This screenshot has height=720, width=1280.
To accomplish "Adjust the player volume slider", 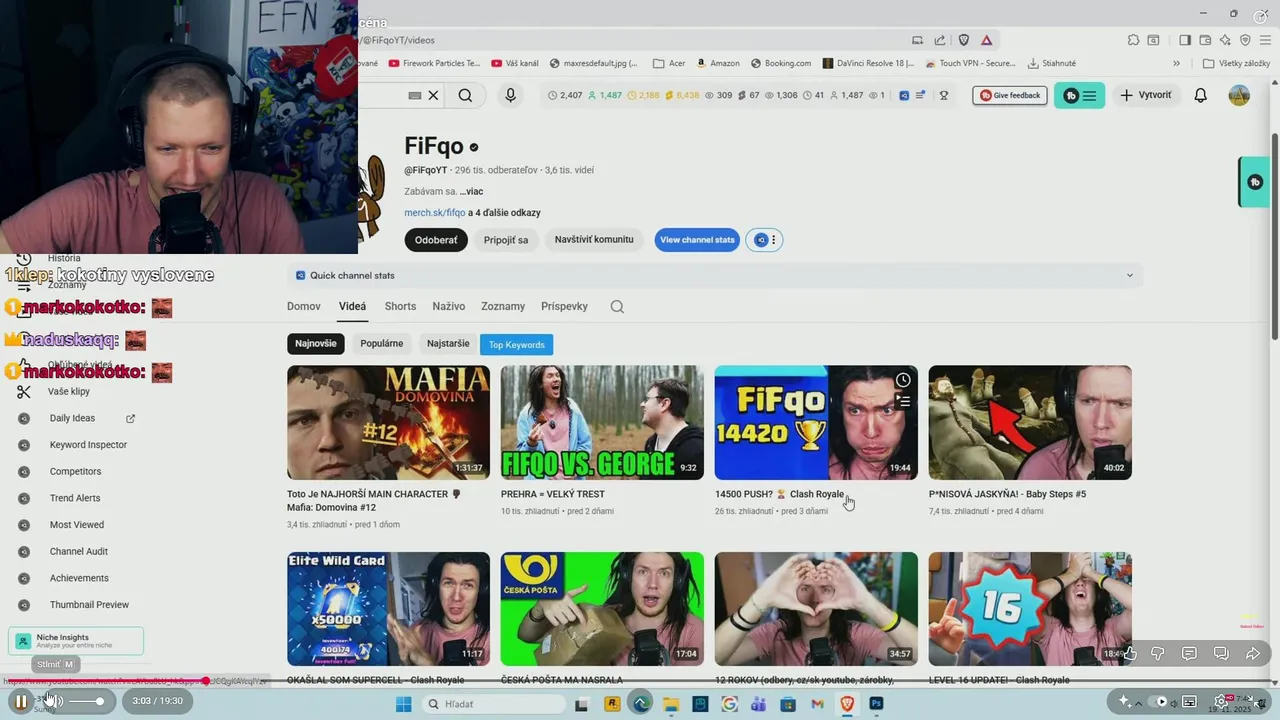I will click(87, 702).
